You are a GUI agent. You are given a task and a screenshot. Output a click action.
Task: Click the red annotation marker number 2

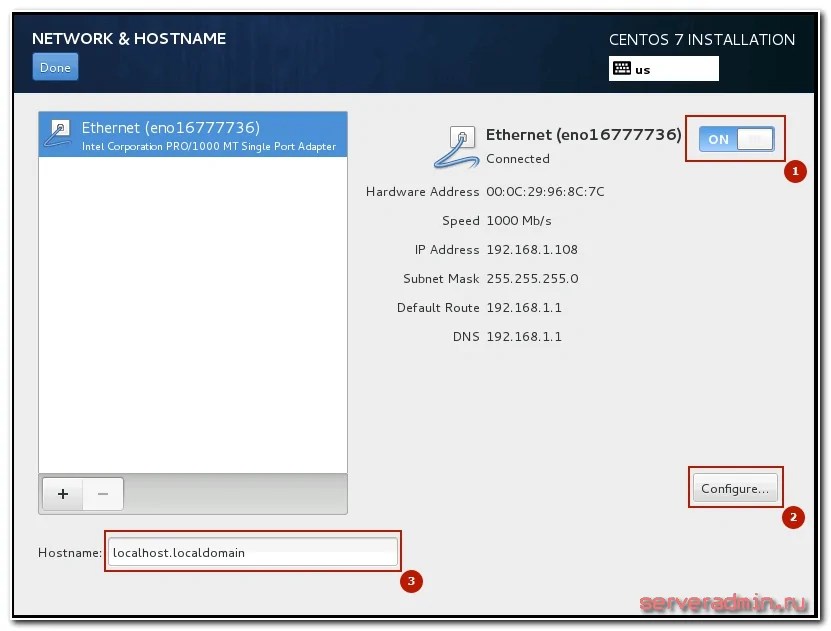(793, 517)
